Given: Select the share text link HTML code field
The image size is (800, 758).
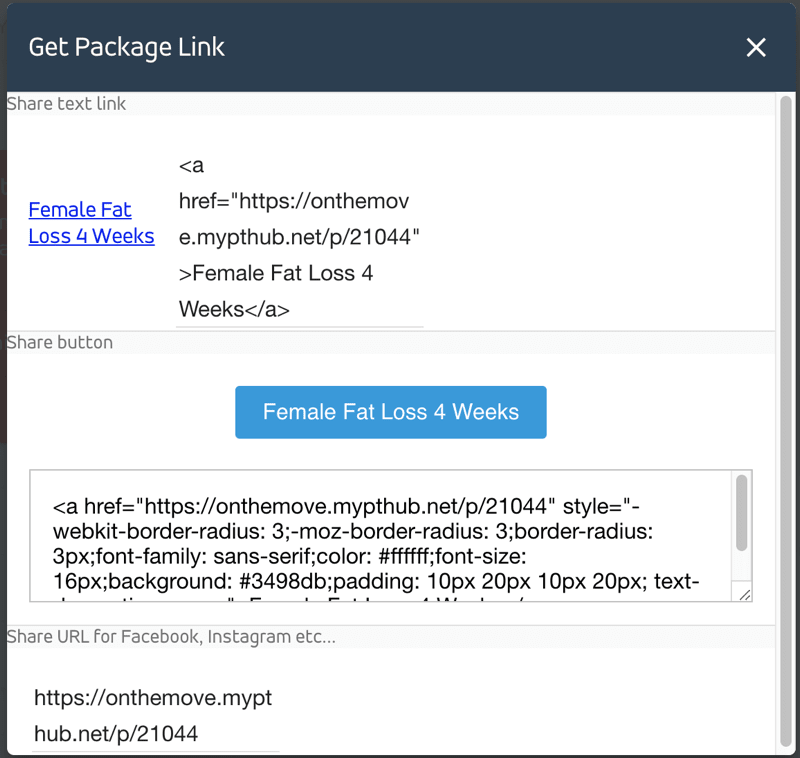Looking at the screenshot, I should click(299, 237).
